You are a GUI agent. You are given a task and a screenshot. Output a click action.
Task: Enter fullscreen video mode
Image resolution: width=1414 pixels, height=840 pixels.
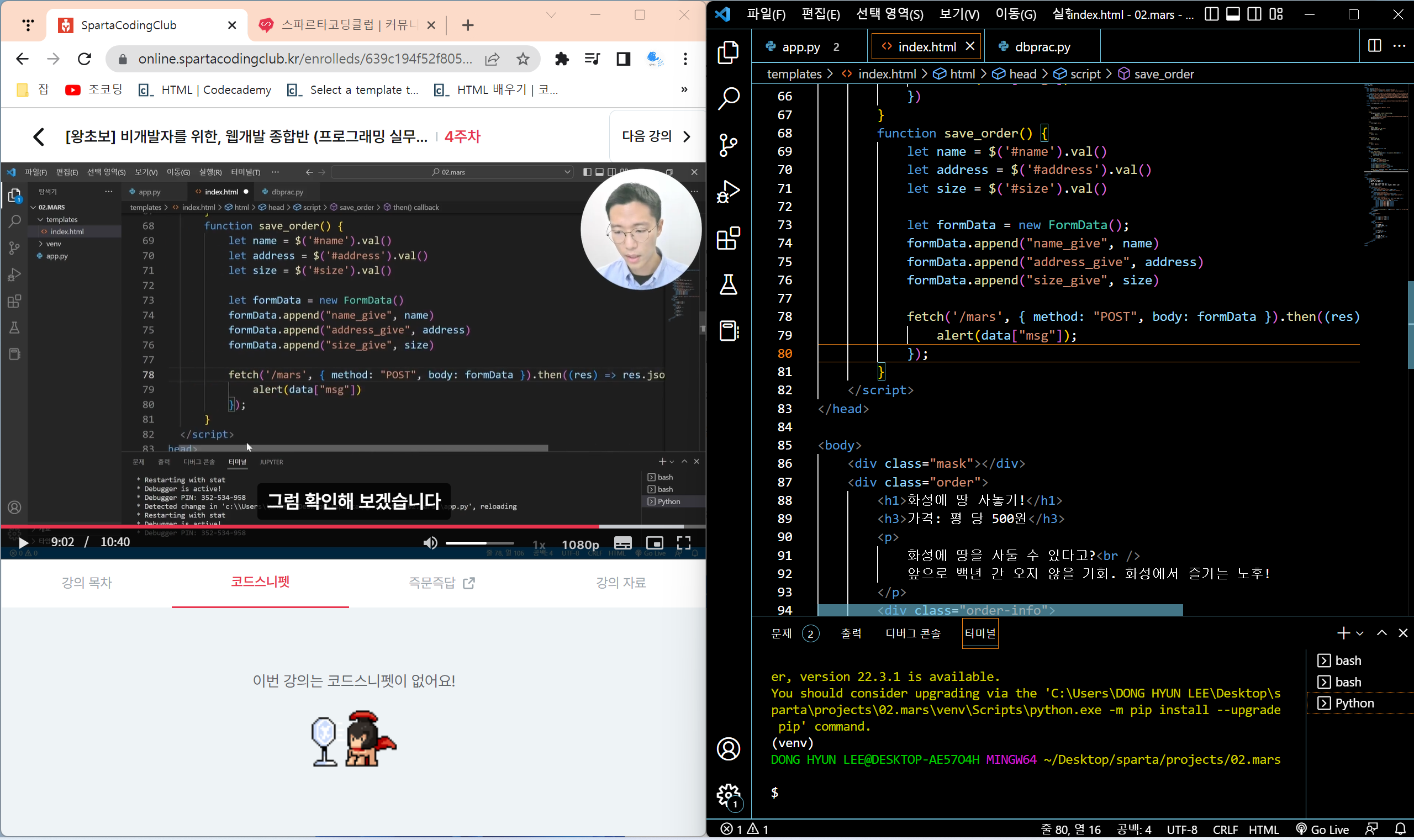[x=684, y=543]
